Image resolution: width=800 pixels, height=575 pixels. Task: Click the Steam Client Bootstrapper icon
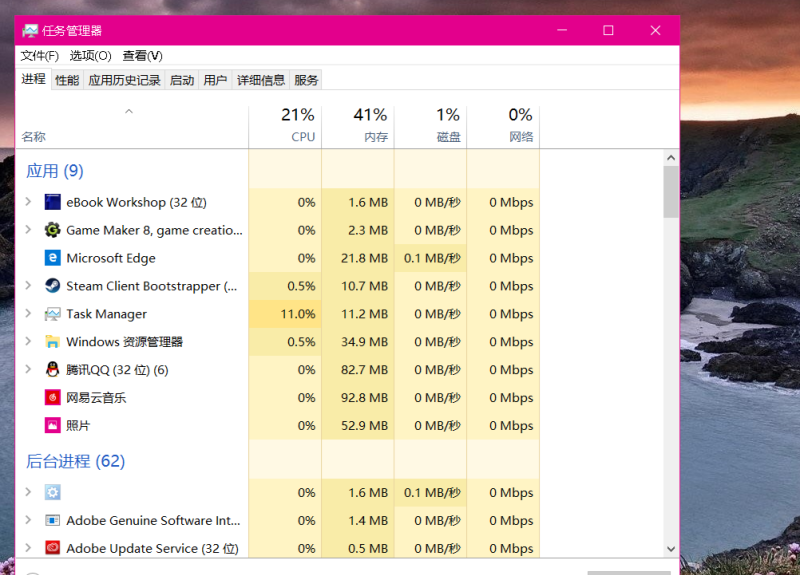pyautogui.click(x=53, y=286)
